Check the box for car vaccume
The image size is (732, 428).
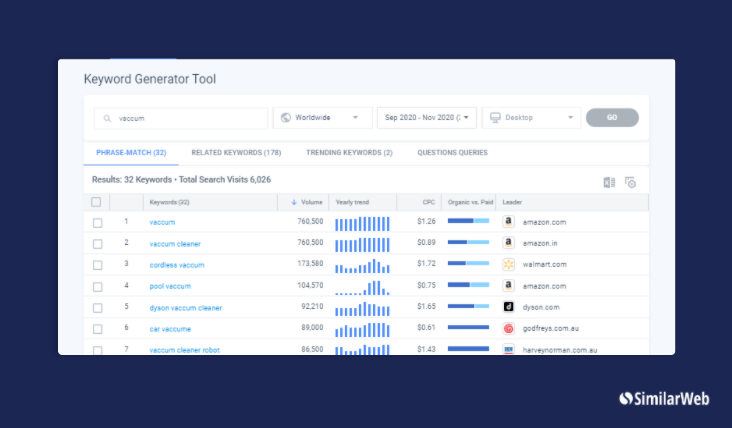pyautogui.click(x=98, y=329)
